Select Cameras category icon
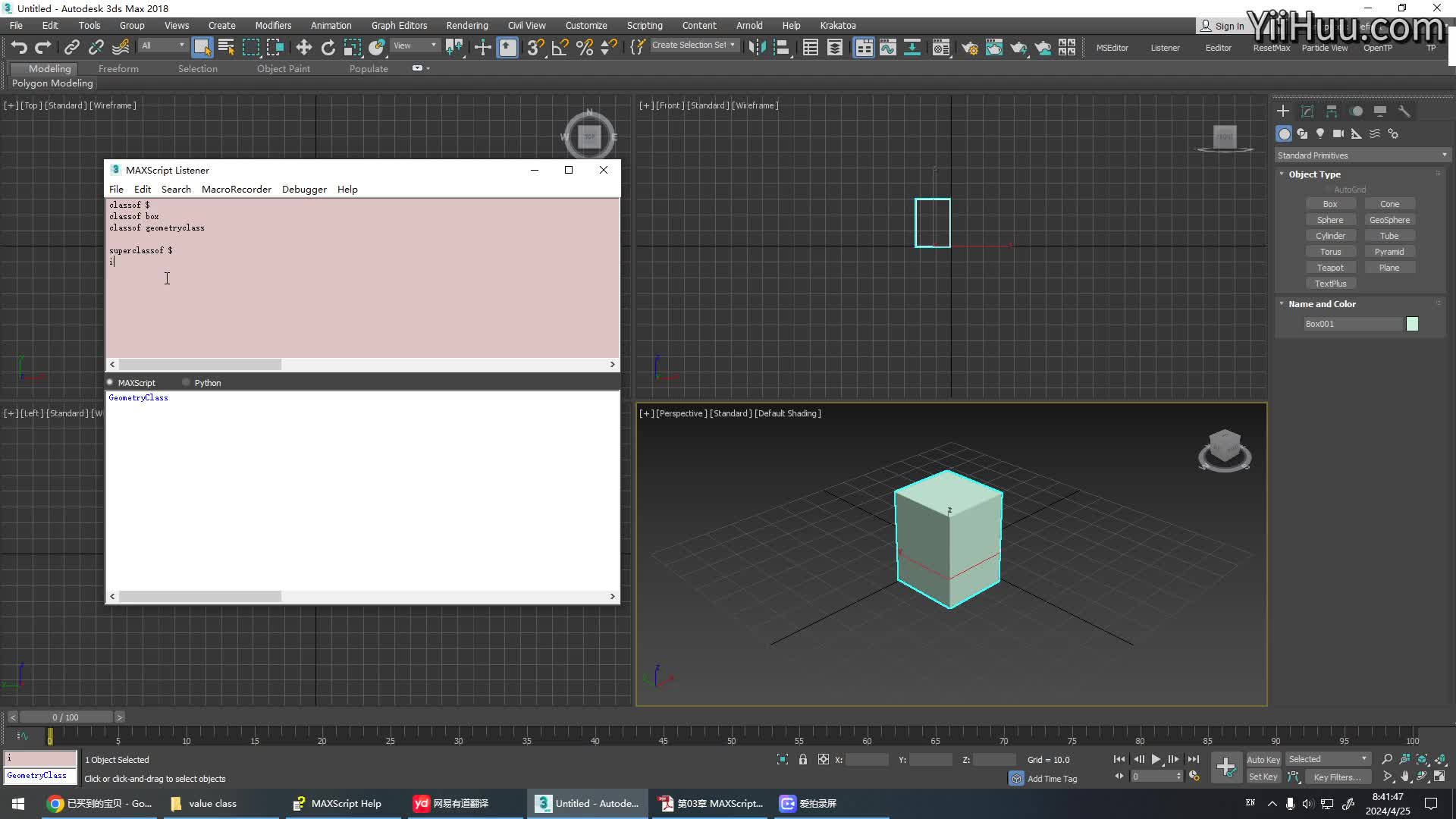The height and width of the screenshot is (819, 1456). tap(1338, 133)
